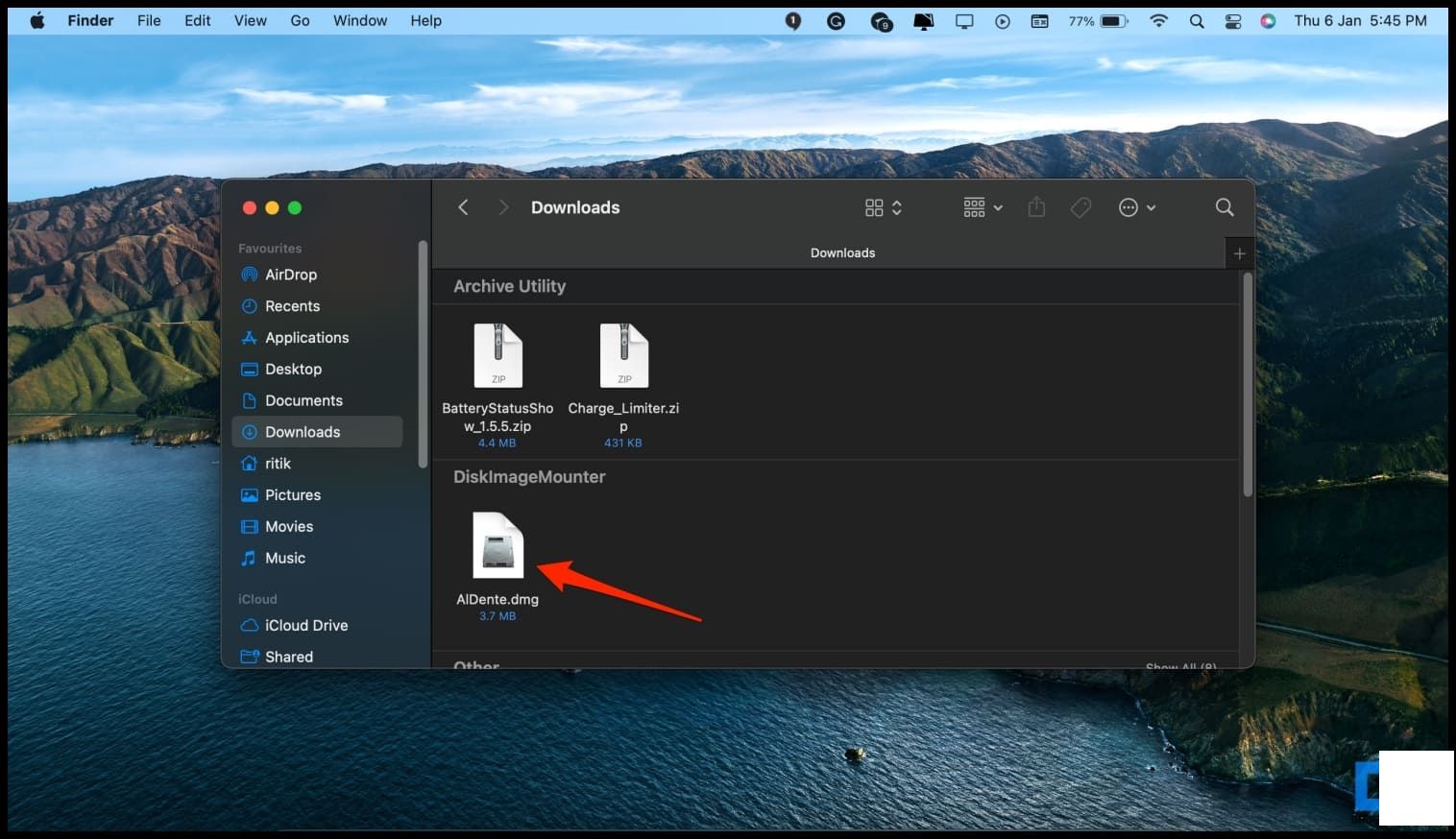This screenshot has width=1456, height=839.
Task: Open the More actions ellipsis menu
Action: (x=1136, y=207)
